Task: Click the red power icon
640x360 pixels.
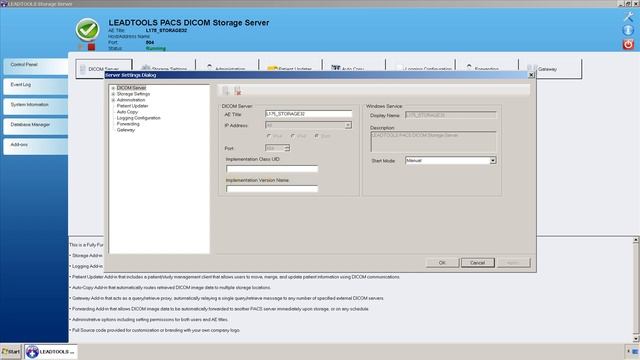Action: pyautogui.click(x=628, y=44)
